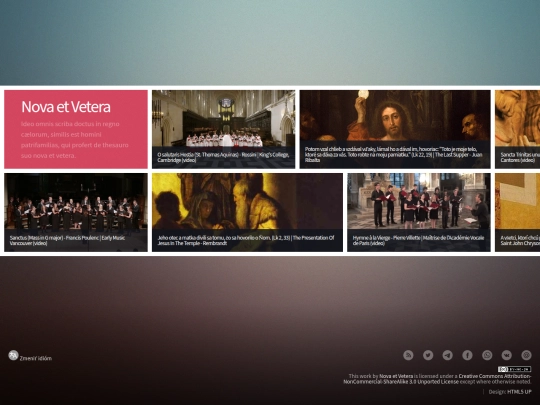540x405 pixels.
Task: Click the Sanctus Mass in G major caption
Action: (x=67, y=240)
